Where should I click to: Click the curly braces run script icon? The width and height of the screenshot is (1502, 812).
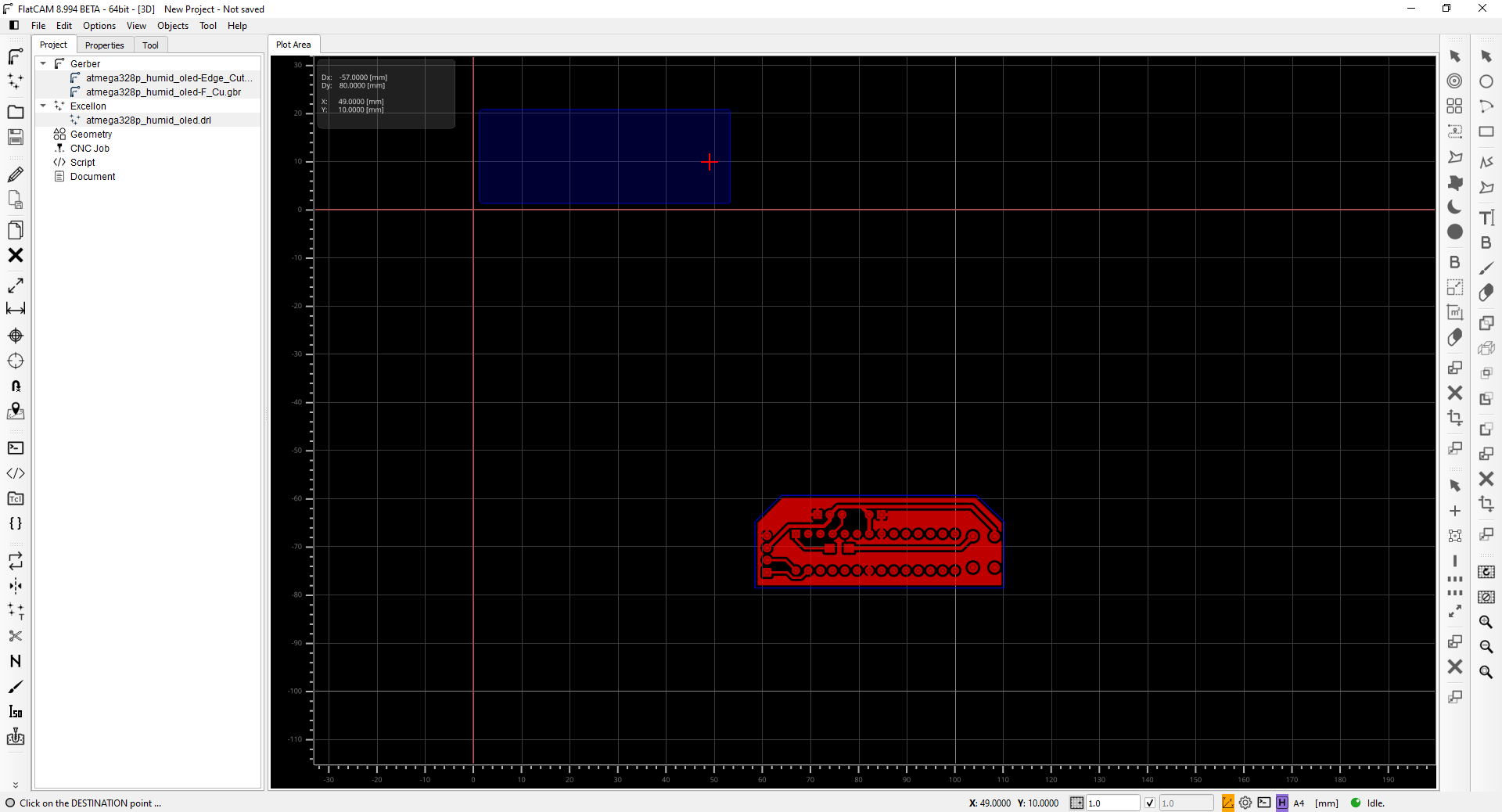click(x=15, y=523)
